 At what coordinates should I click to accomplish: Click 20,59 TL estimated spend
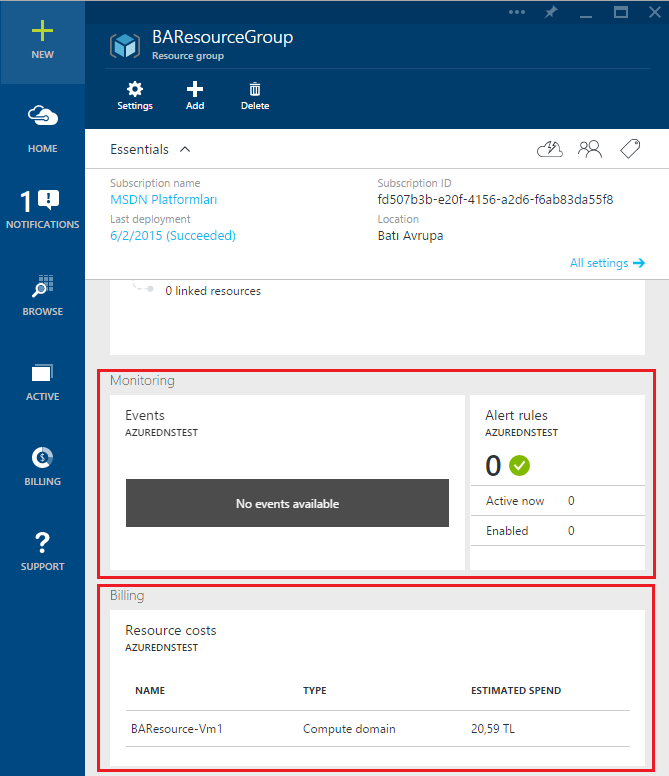tap(493, 729)
